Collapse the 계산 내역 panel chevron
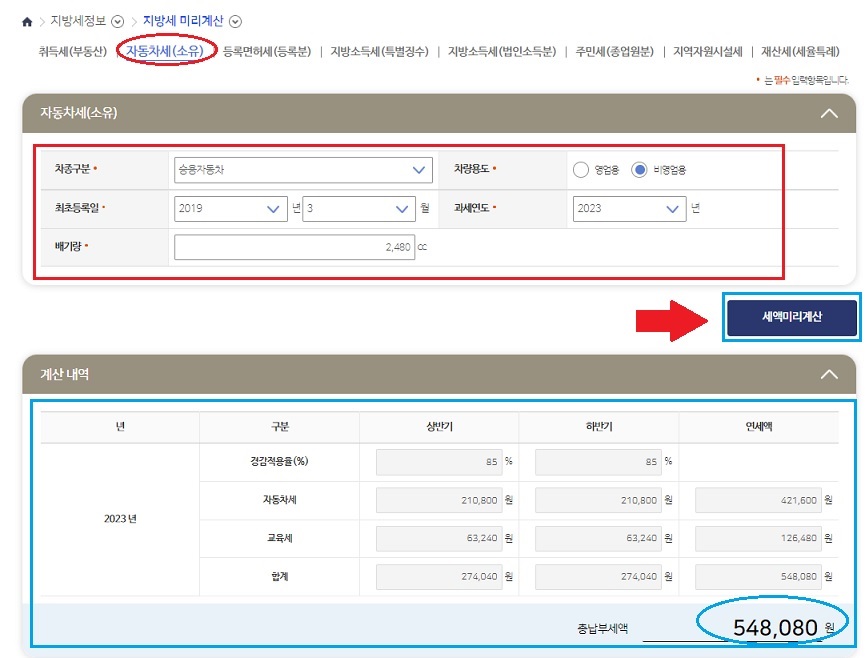Image resolution: width=865 pixels, height=658 pixels. coord(829,375)
